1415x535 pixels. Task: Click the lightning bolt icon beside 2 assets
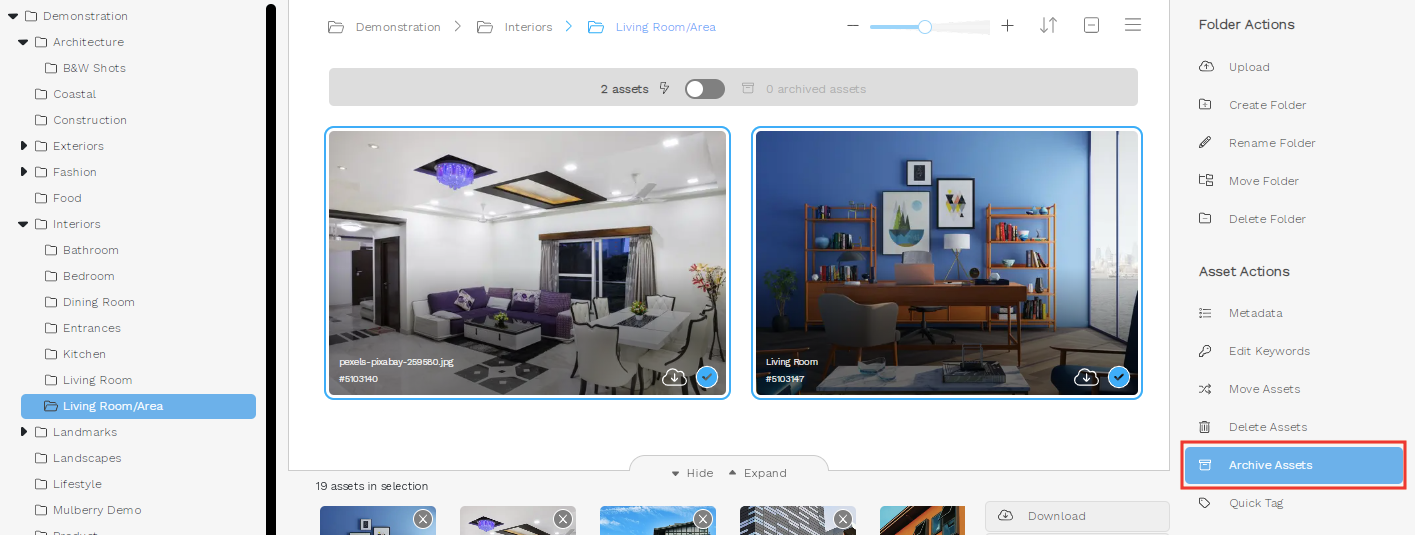coord(665,88)
